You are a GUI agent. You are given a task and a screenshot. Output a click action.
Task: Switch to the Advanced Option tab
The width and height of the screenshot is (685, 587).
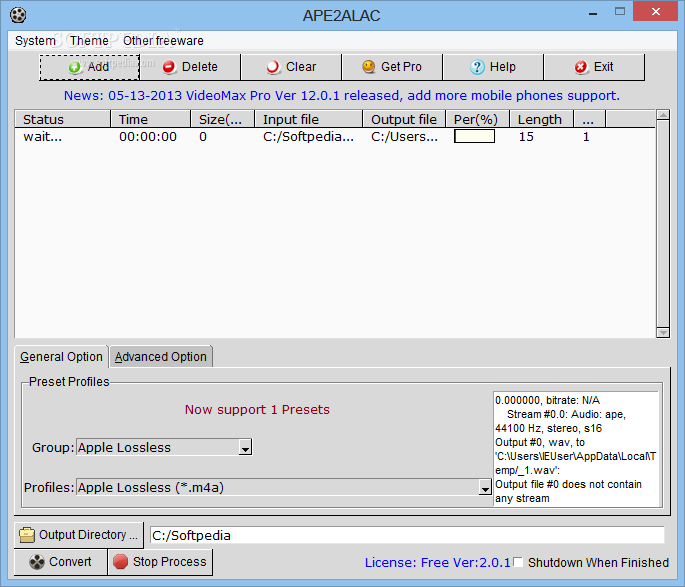161,357
